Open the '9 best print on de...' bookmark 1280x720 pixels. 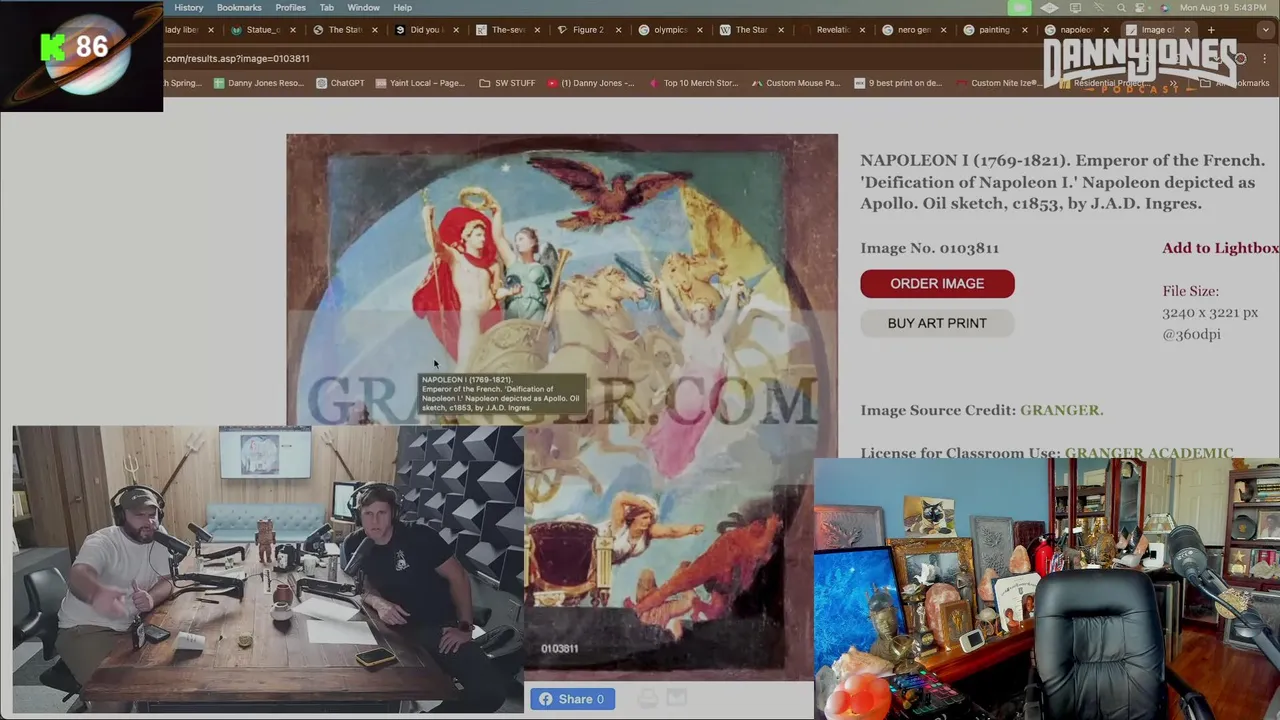coord(898,83)
